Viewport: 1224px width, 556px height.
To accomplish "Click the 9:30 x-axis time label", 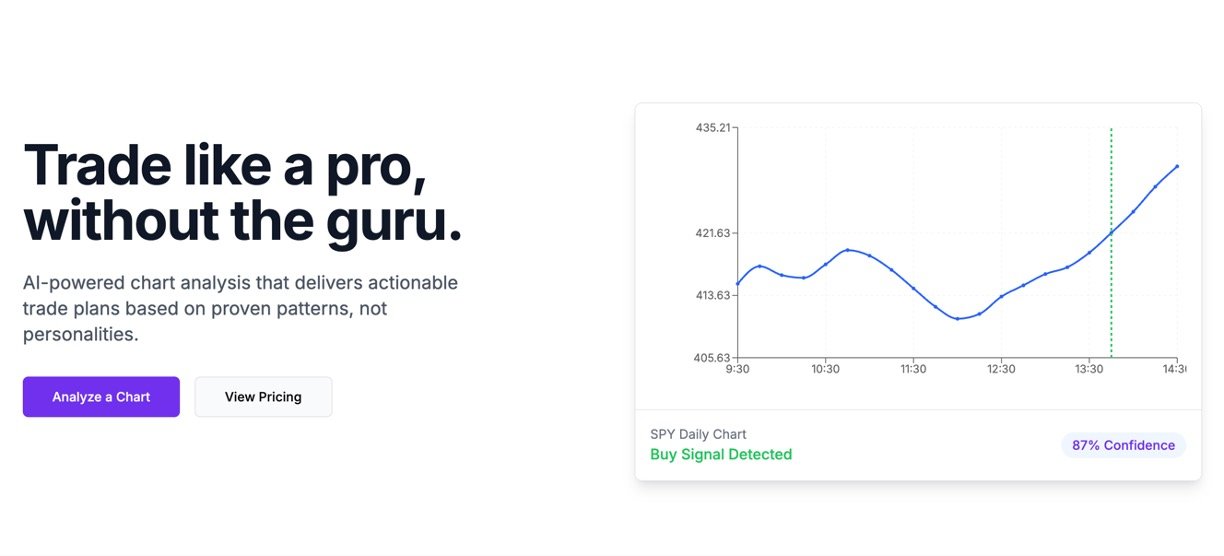I will click(737, 369).
